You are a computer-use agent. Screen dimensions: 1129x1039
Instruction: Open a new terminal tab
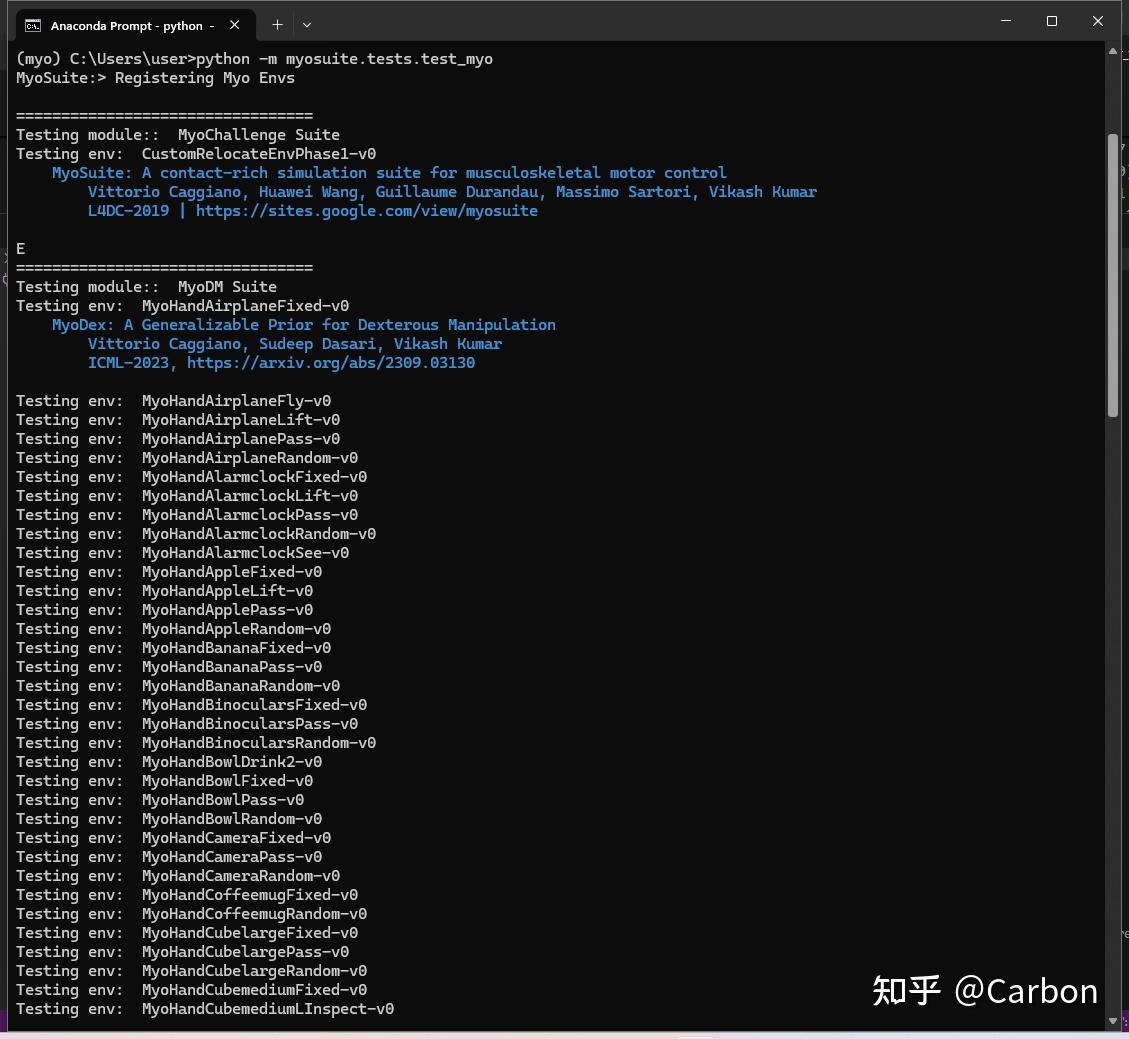tap(277, 25)
